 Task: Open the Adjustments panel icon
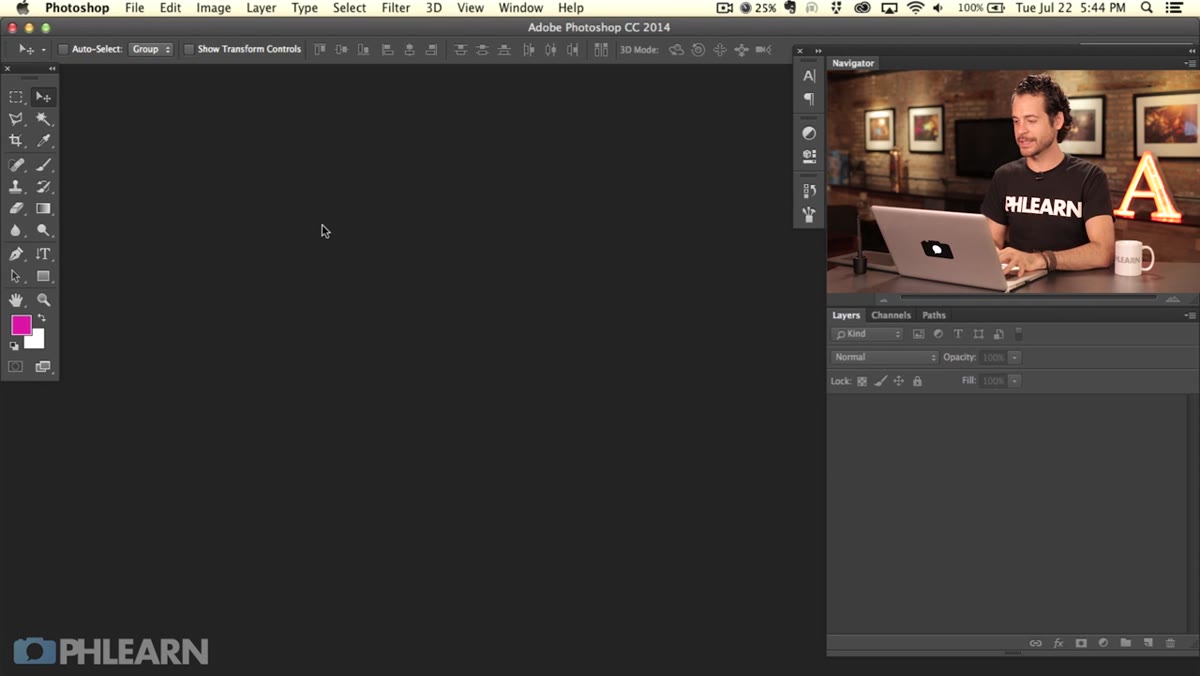pos(809,133)
